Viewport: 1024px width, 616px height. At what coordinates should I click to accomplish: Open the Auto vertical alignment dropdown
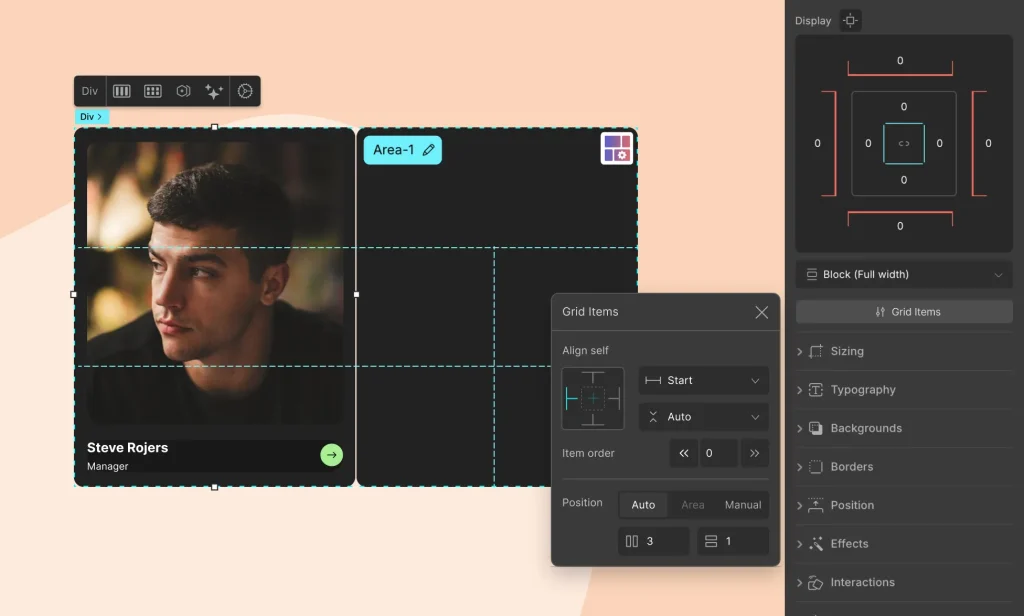coord(703,417)
